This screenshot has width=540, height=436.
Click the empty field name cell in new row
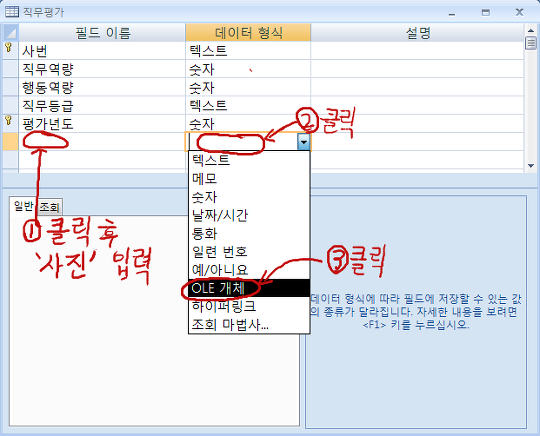(102, 142)
